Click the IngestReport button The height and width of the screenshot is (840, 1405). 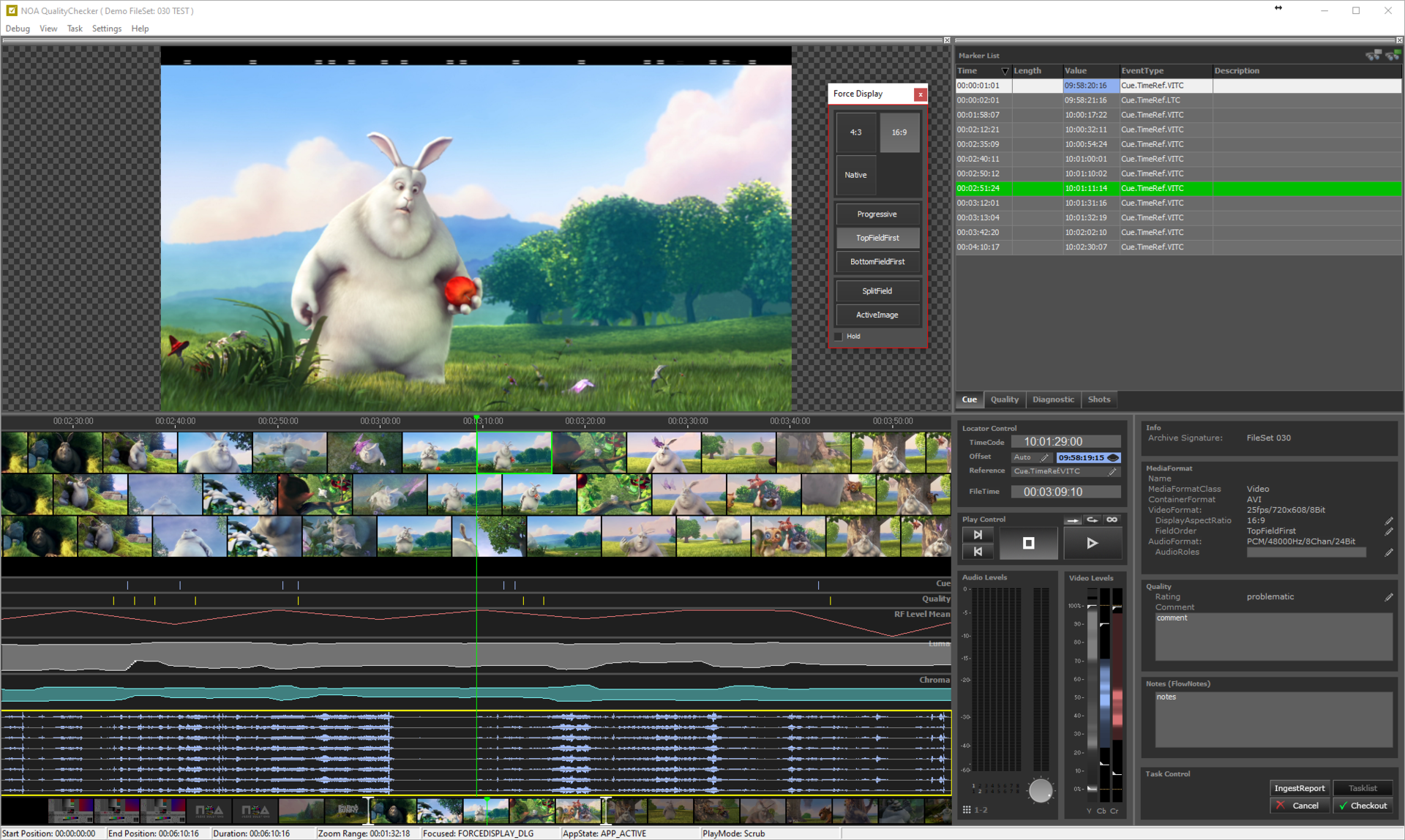coord(1300,788)
